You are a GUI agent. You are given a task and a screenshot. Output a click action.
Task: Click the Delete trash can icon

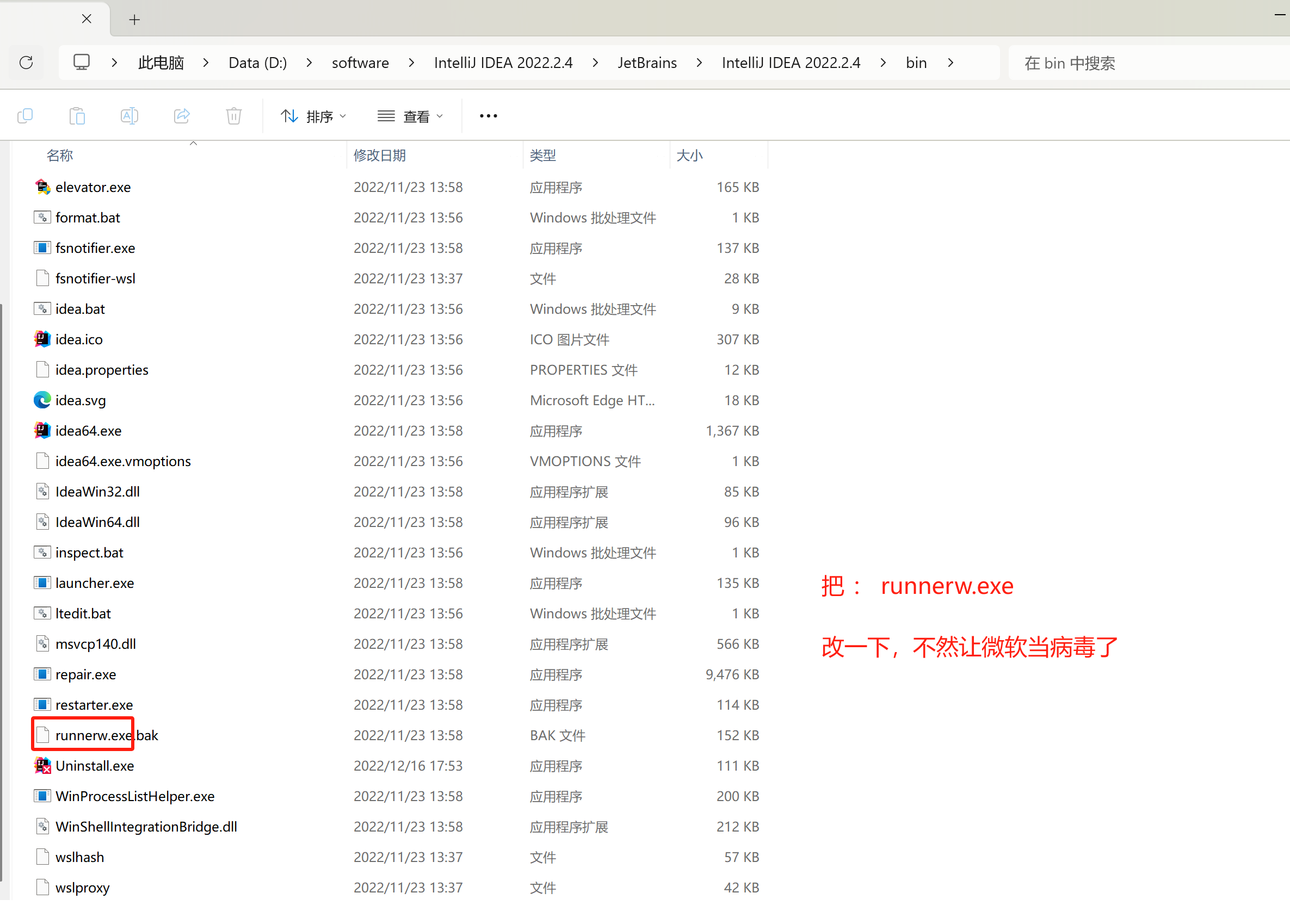click(234, 116)
